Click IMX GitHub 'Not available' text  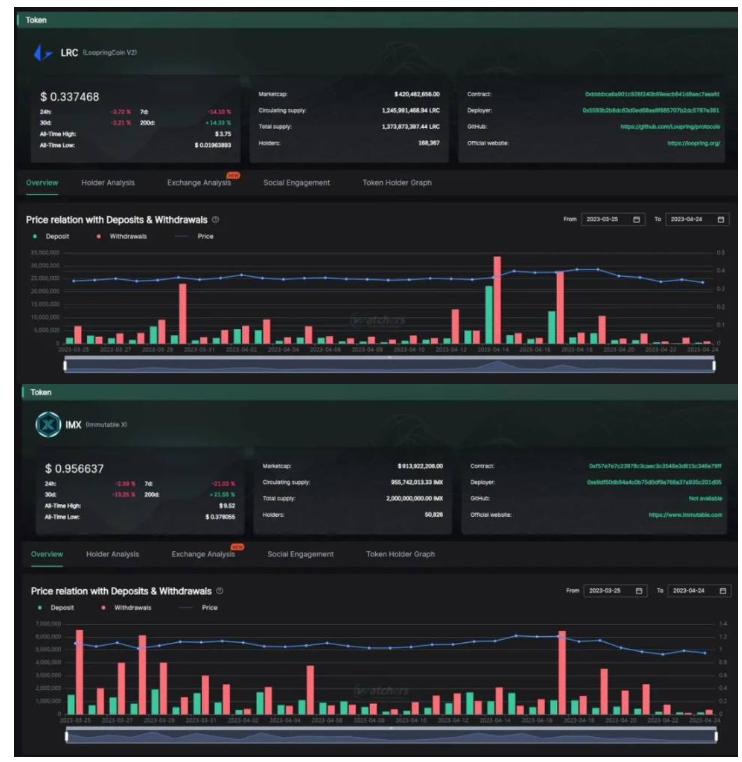(x=705, y=499)
